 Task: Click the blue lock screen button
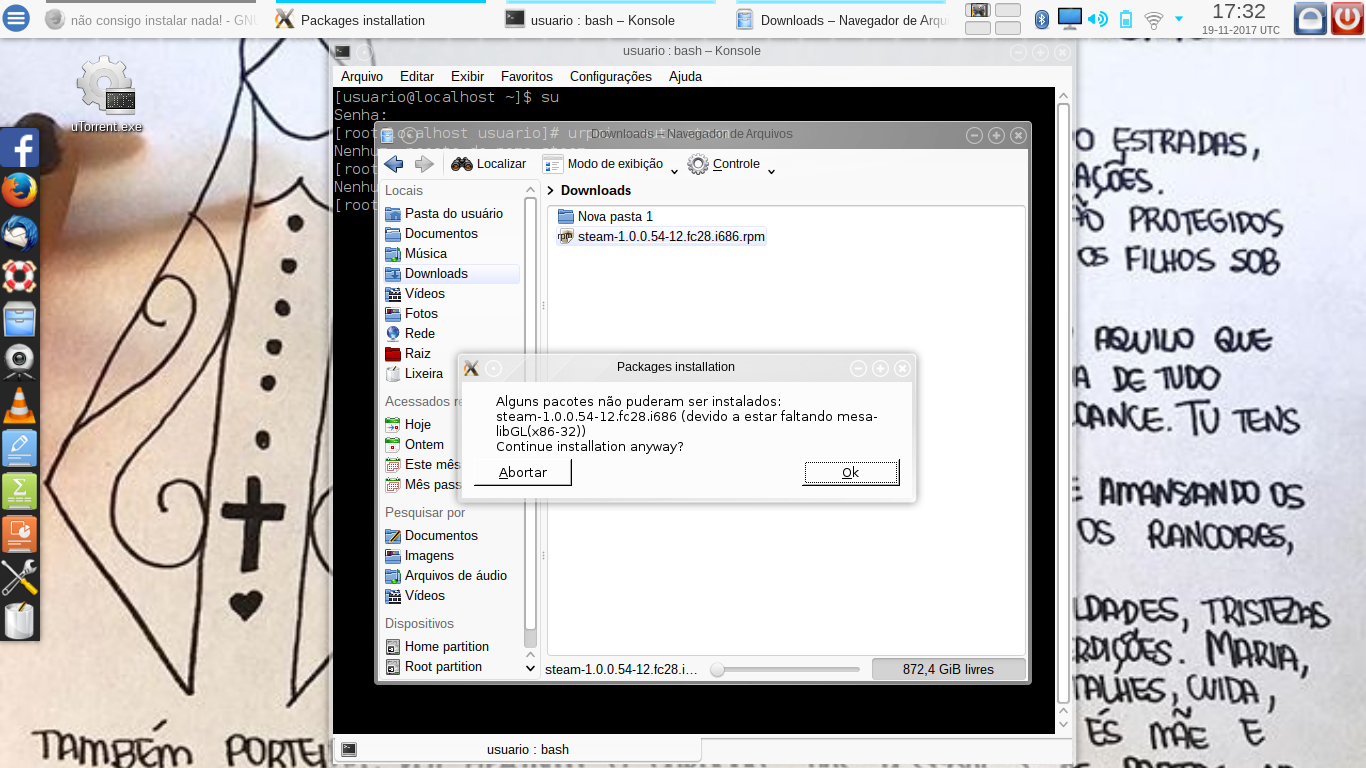coord(1310,19)
